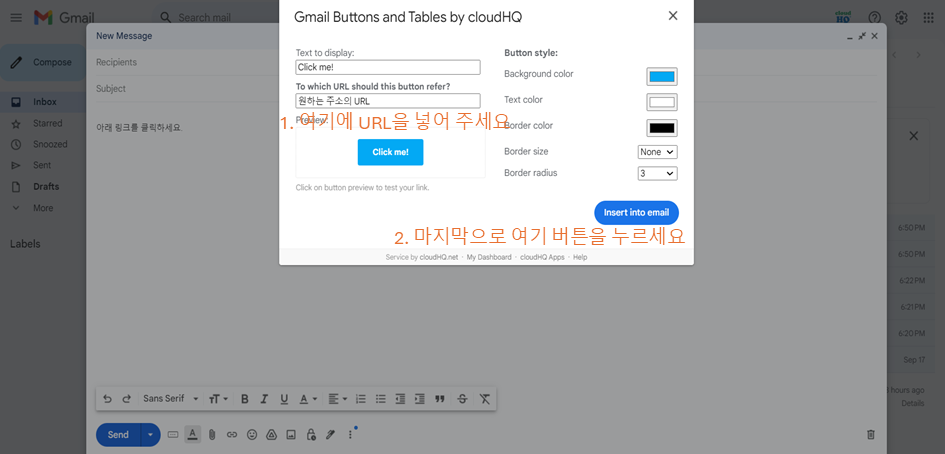The width and height of the screenshot is (945, 454).
Task: Open the My Dashboard link
Action: (489, 257)
